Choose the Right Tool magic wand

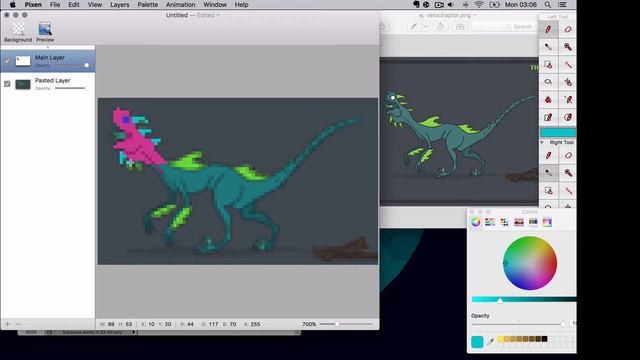click(568, 191)
